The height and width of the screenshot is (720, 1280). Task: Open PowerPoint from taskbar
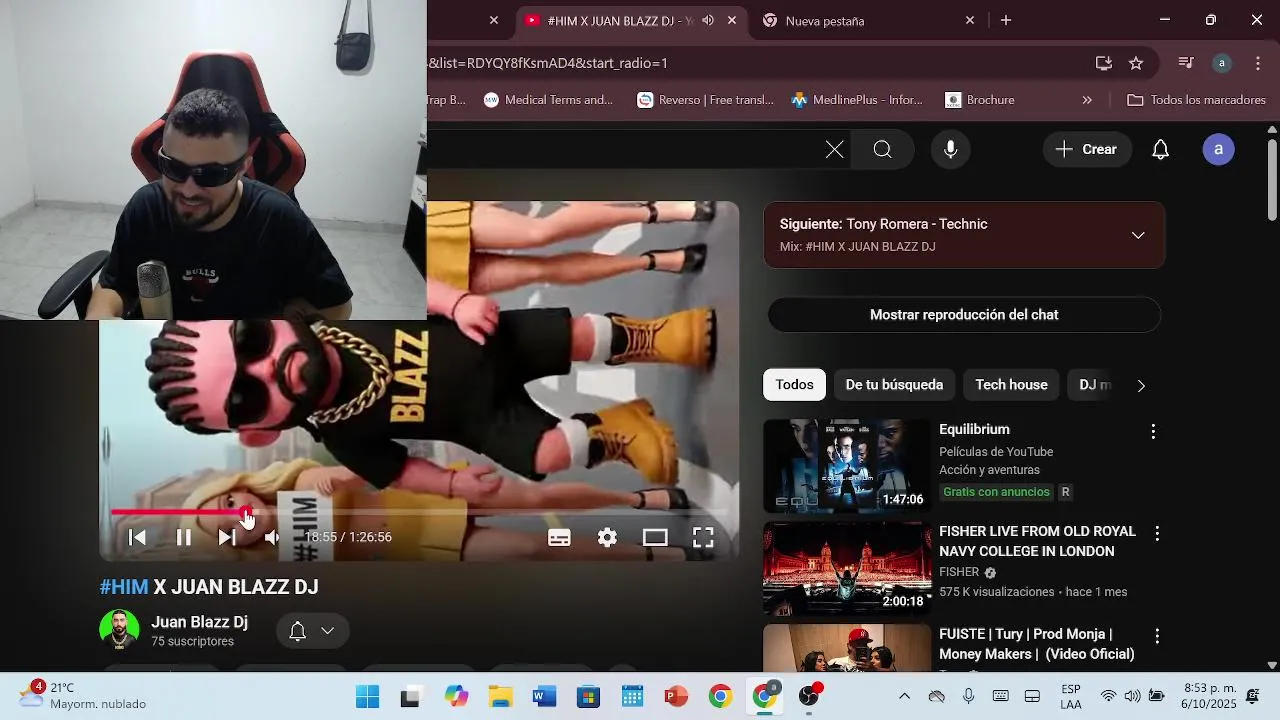pyautogui.click(x=676, y=696)
